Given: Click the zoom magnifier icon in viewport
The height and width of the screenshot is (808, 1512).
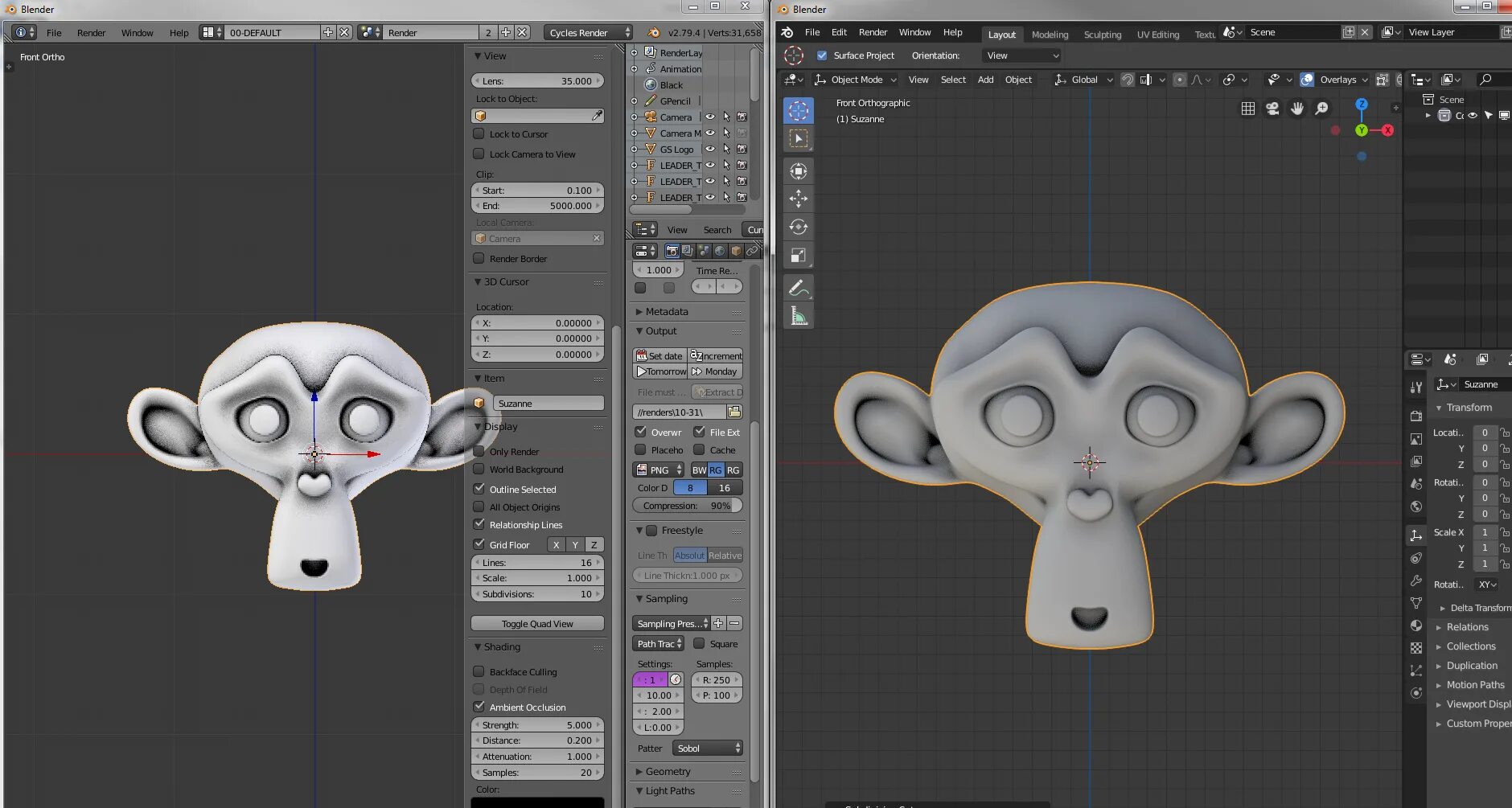Looking at the screenshot, I should click(x=1321, y=109).
